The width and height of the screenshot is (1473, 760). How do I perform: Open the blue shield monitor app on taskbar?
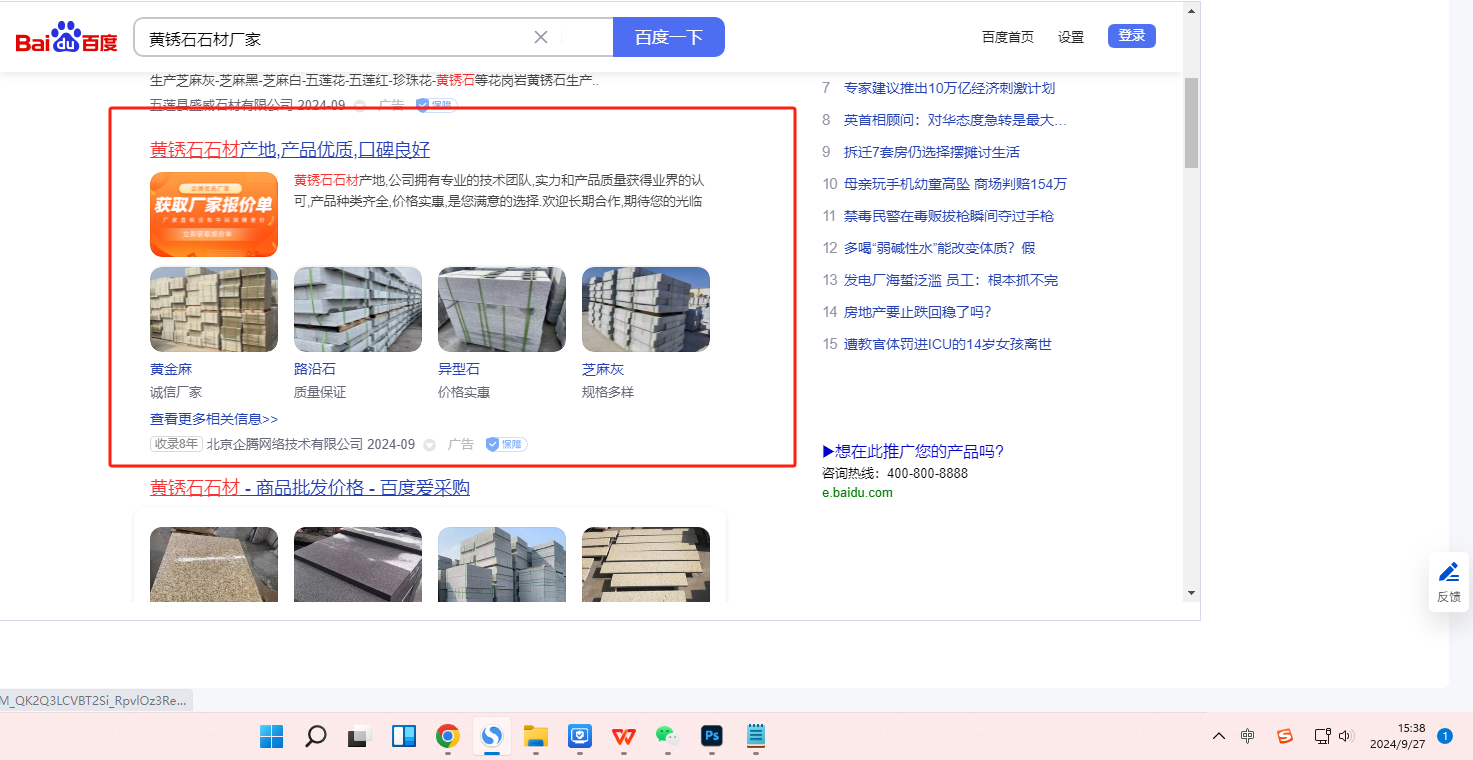580,737
